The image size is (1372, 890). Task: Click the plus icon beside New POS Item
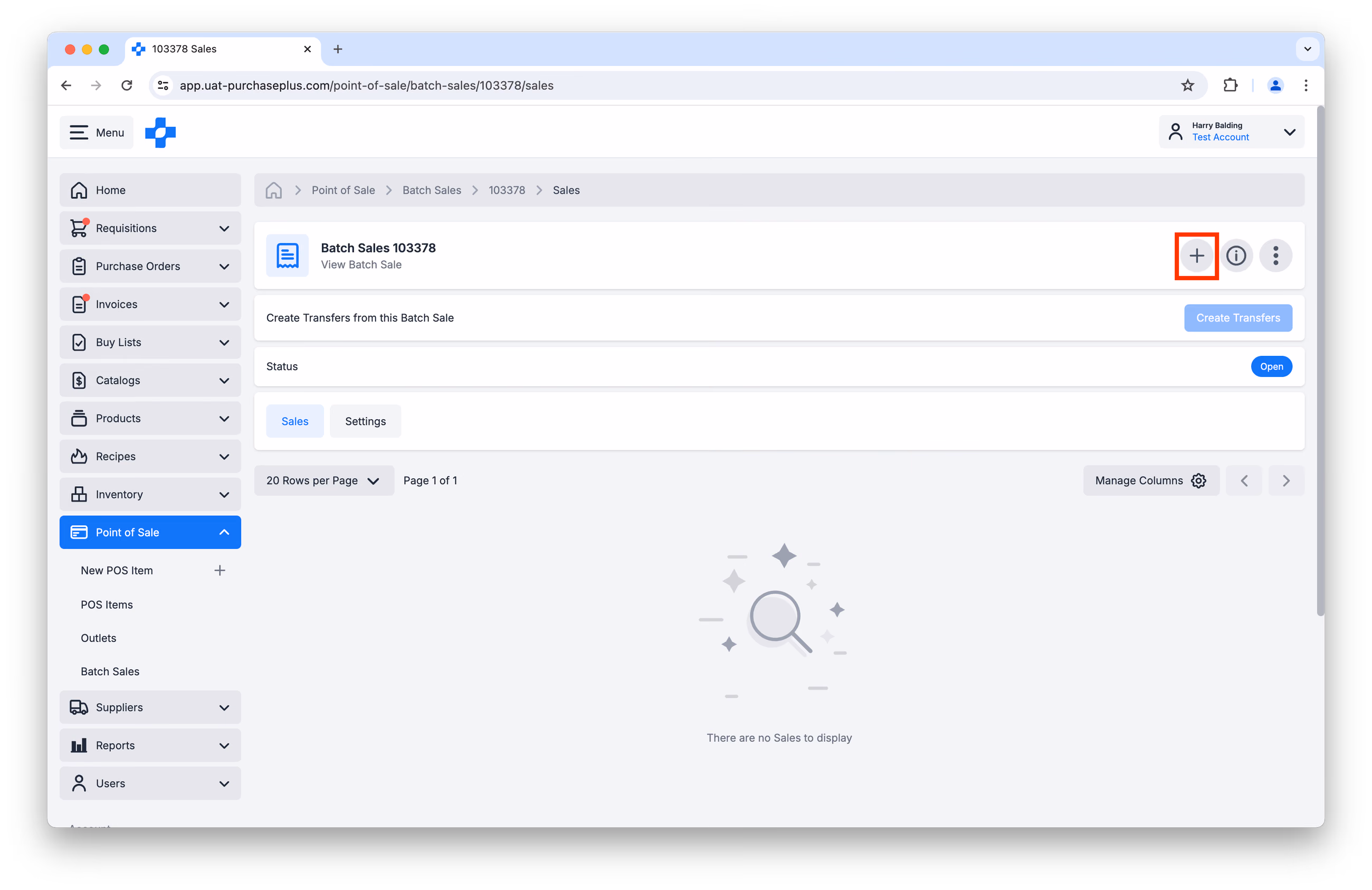(x=220, y=571)
